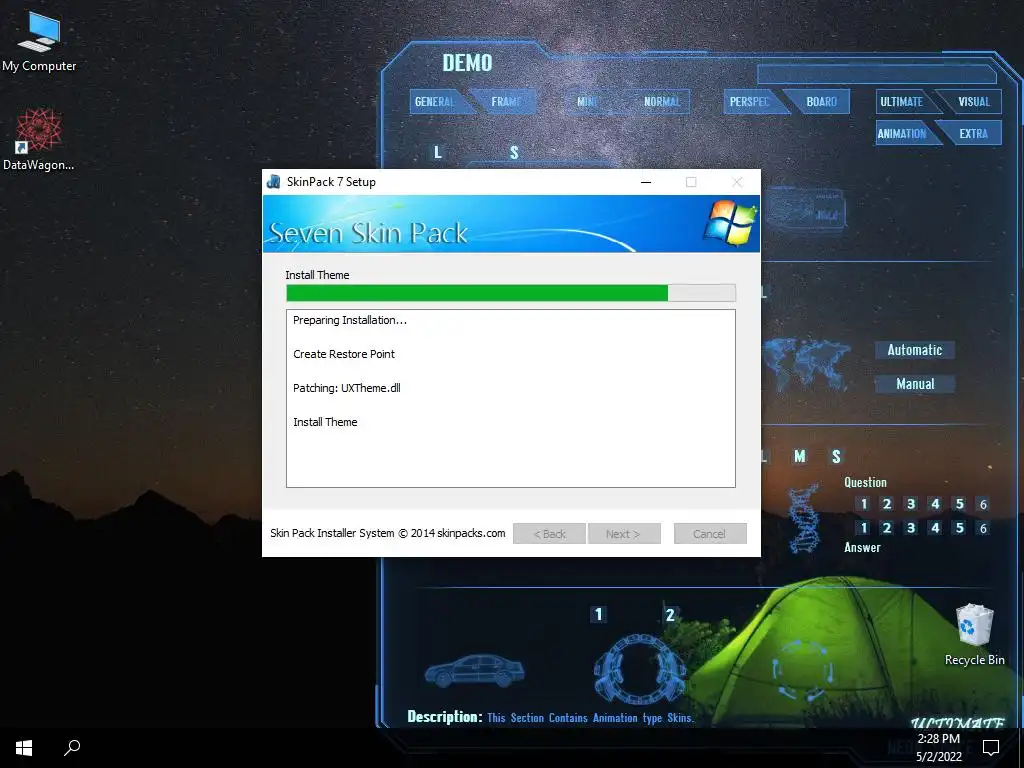This screenshot has width=1024, height=768.
Task: Click the SkinPack setup title bar icon
Action: pos(274,182)
